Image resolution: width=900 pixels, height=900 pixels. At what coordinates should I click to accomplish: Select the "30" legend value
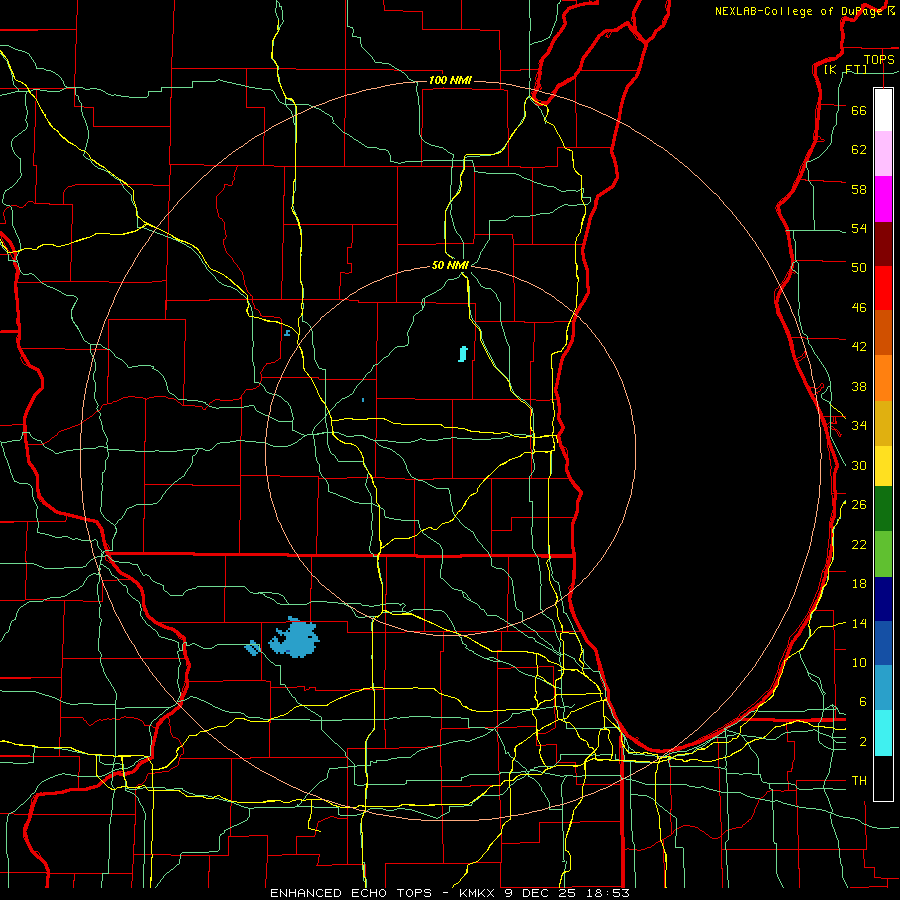point(859,465)
